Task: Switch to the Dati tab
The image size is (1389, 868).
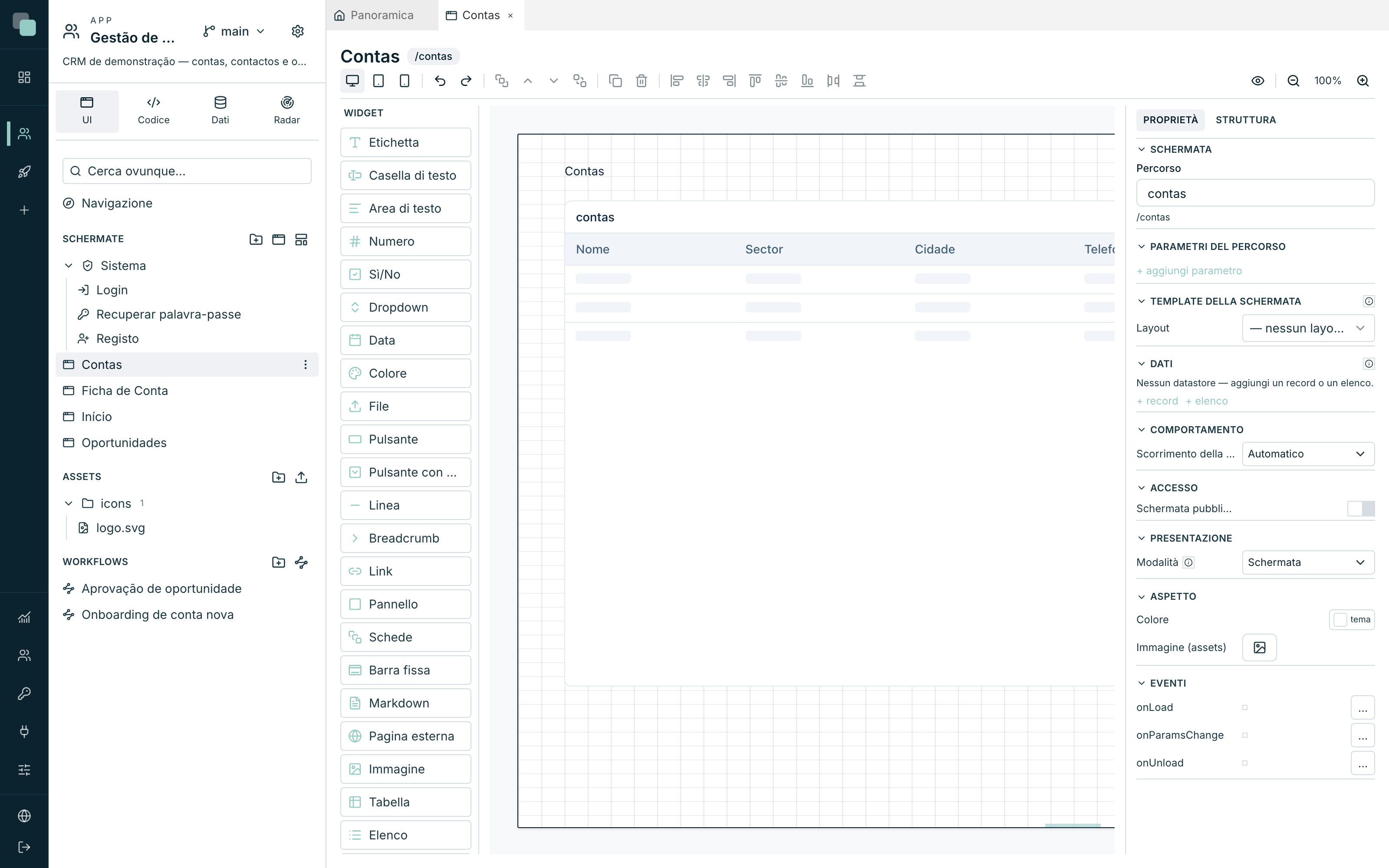Action: [x=220, y=111]
